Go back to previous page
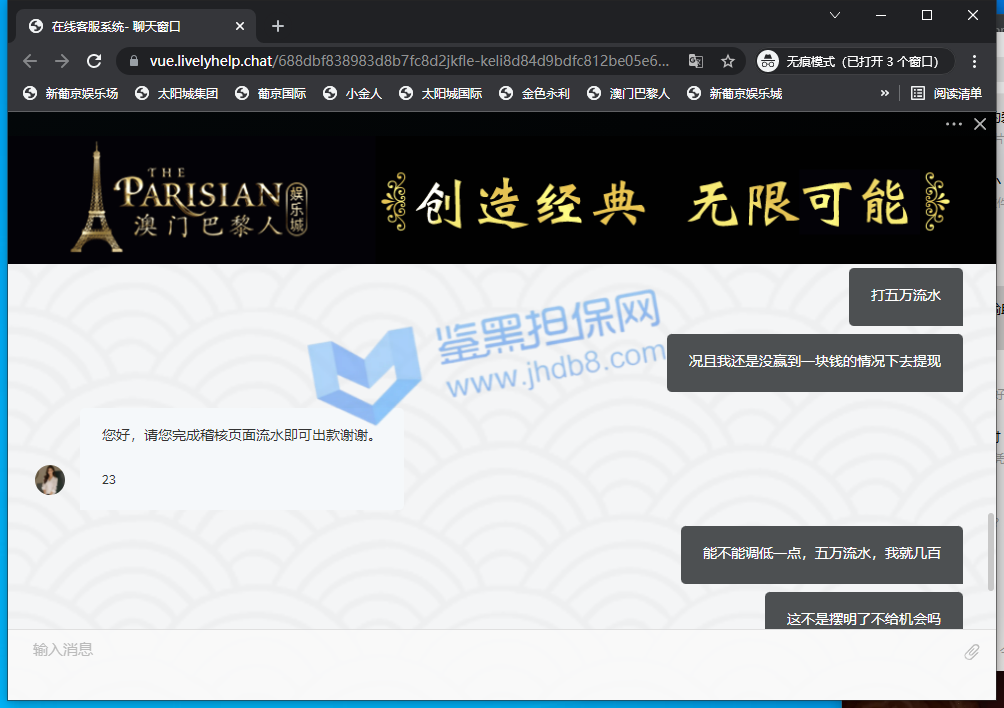1004x708 pixels. point(30,61)
